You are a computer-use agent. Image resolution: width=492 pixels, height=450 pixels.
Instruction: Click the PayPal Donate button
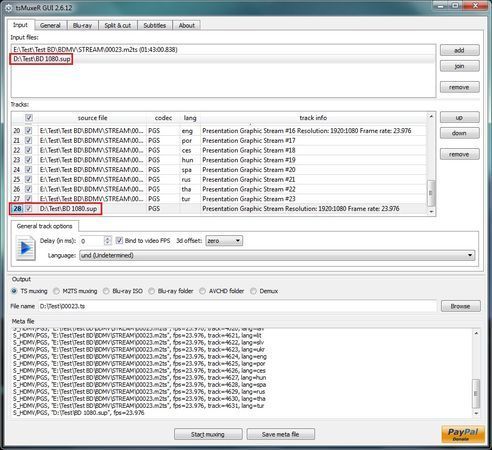pyautogui.click(x=463, y=434)
